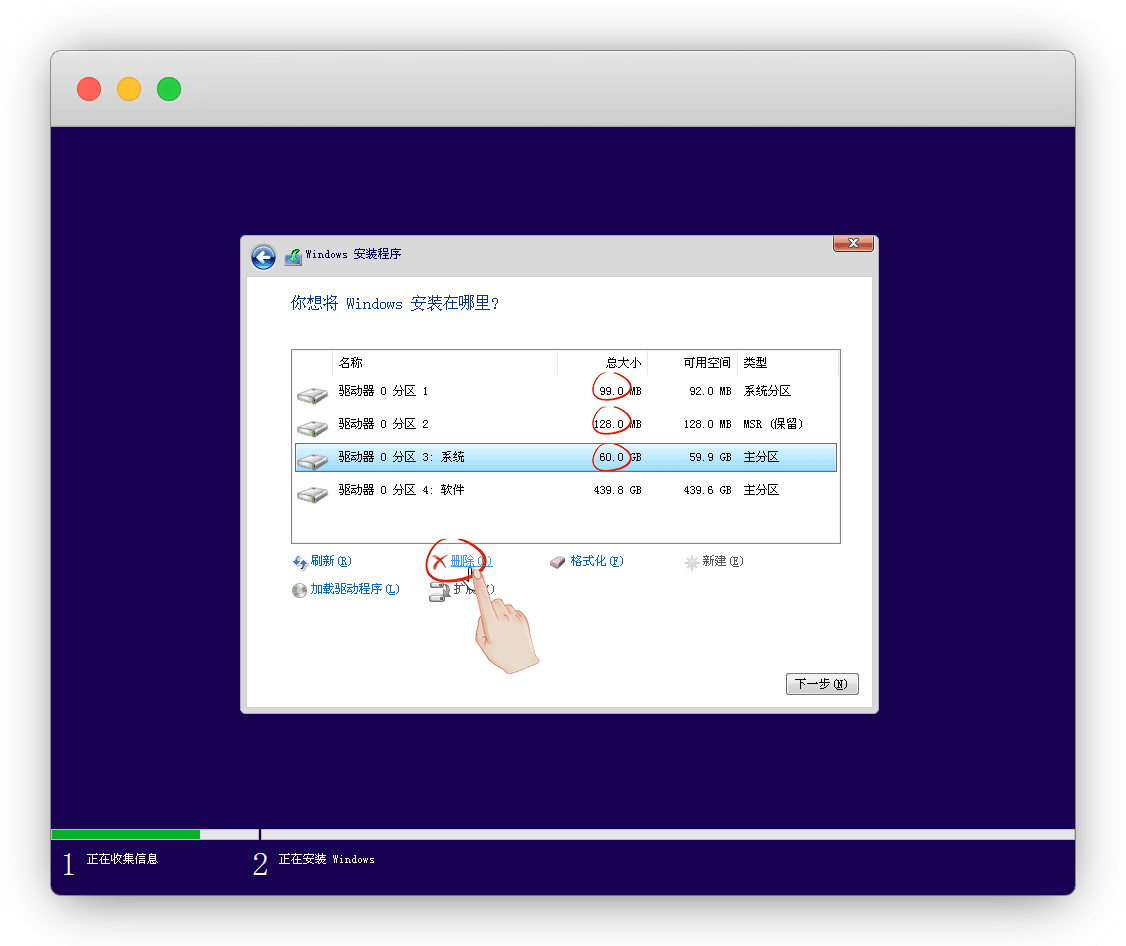
Task: Click the 类型 column header
Action: pyautogui.click(x=787, y=362)
